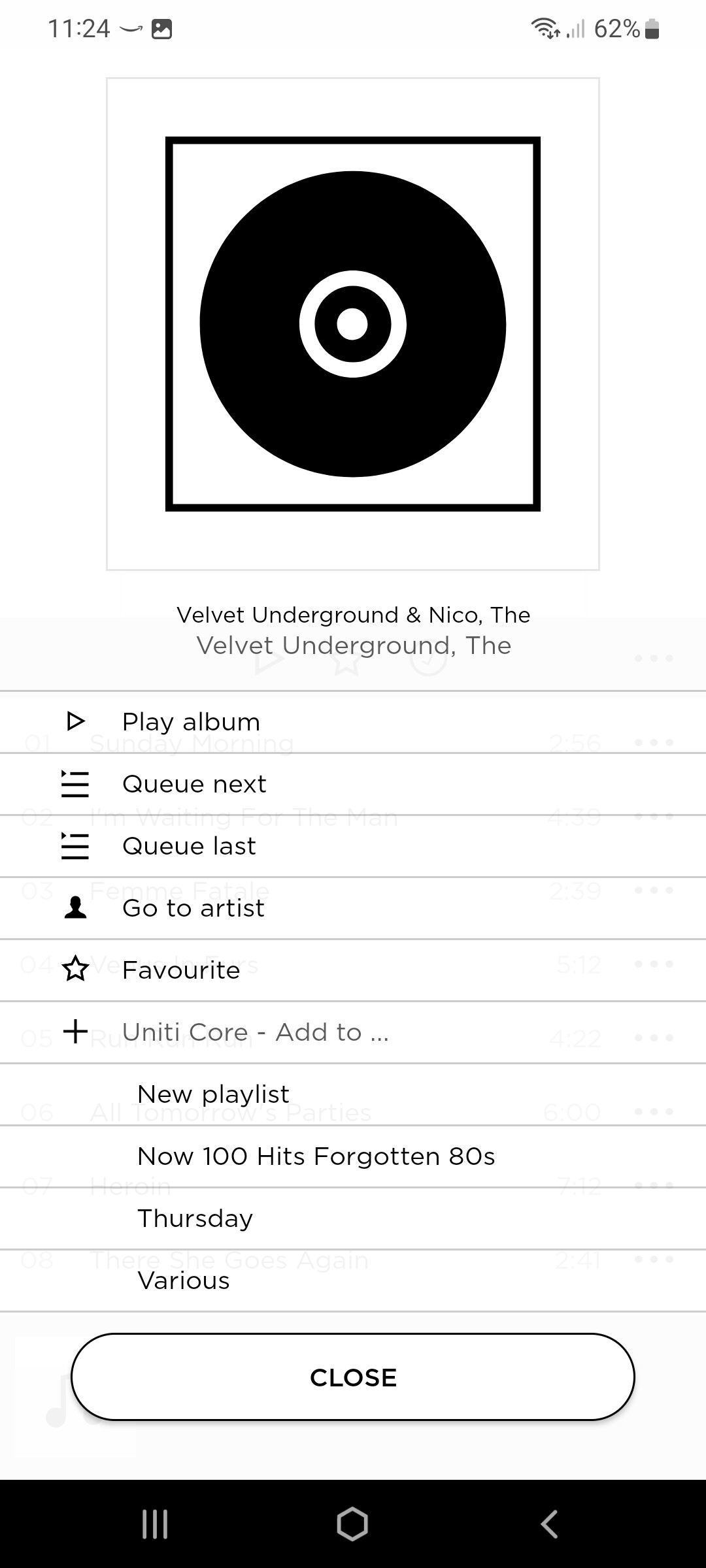Toggle the Favourite star icon
Viewport: 706px width, 1568px height.
[75, 969]
